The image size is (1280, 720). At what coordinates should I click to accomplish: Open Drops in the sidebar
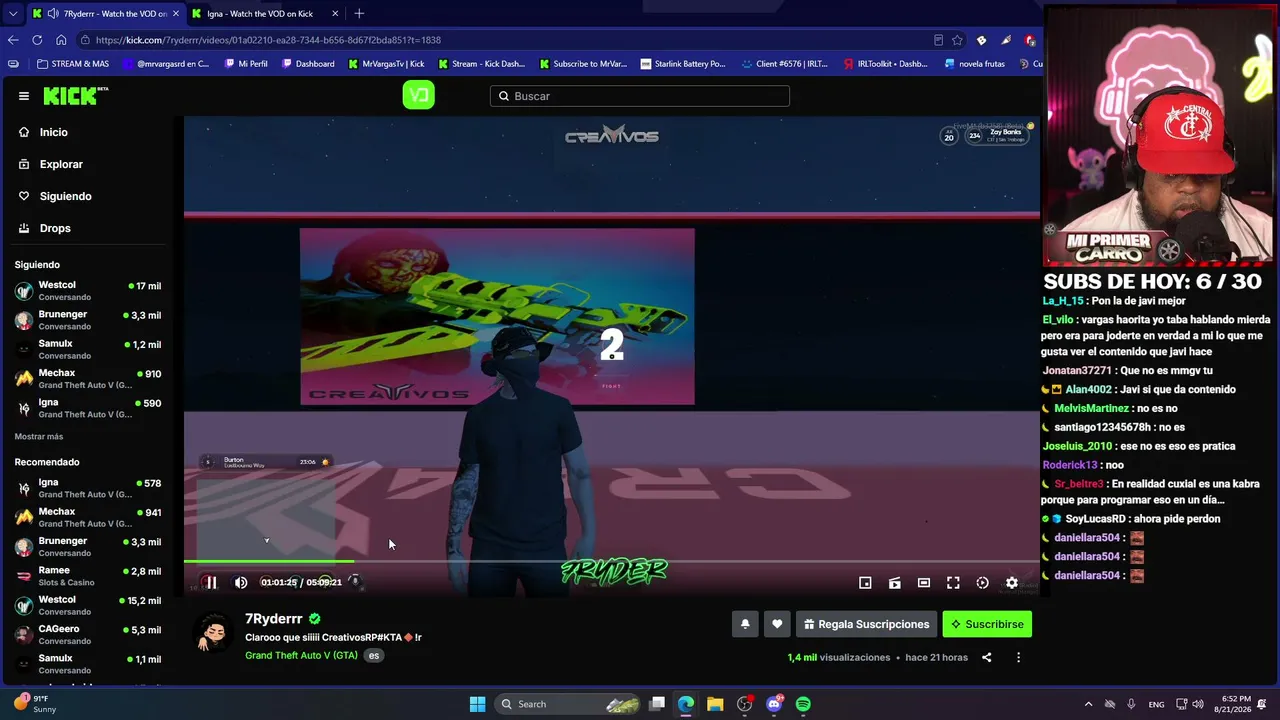pos(55,228)
